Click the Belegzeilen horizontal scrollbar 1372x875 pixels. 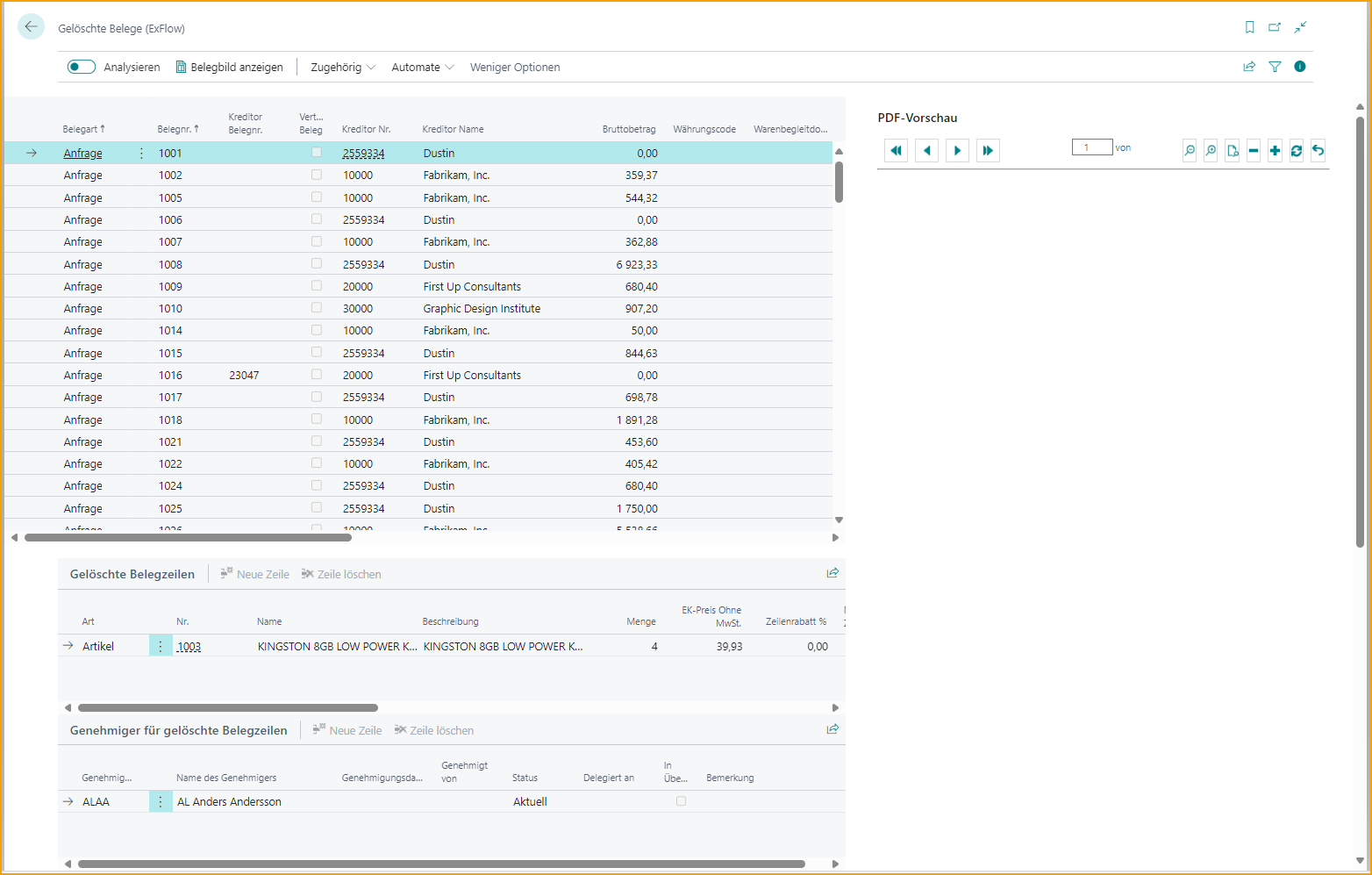[228, 707]
